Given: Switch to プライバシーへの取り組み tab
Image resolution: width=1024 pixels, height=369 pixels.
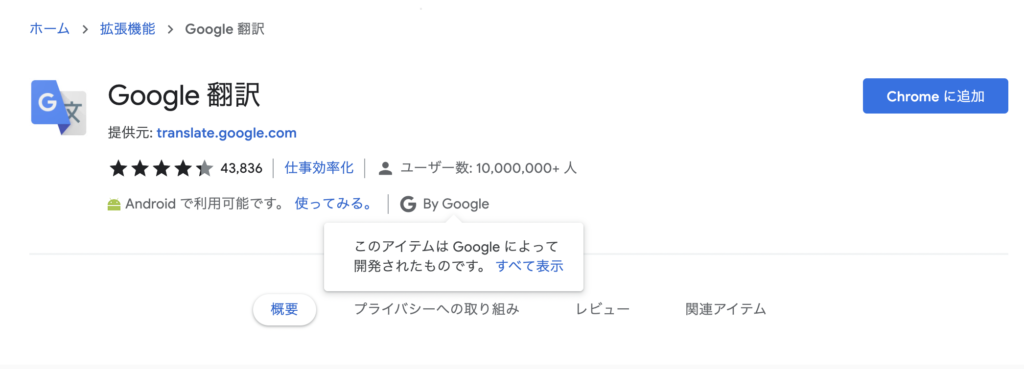Looking at the screenshot, I should click(x=436, y=310).
